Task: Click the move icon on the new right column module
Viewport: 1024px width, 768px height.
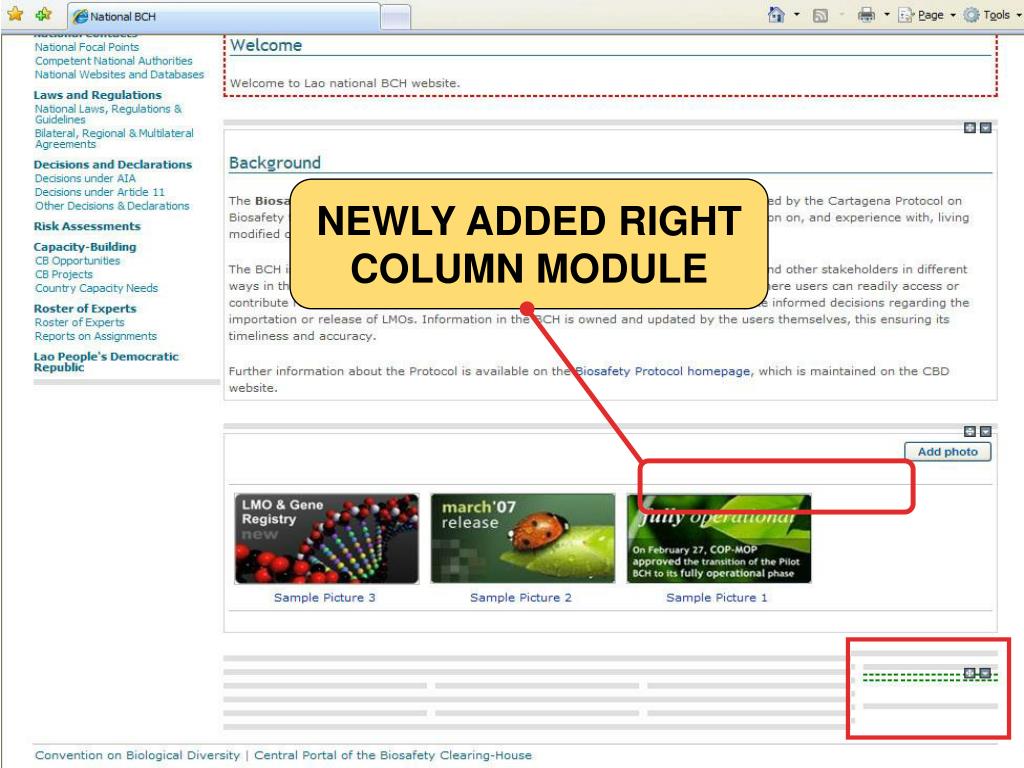Action: (x=970, y=673)
